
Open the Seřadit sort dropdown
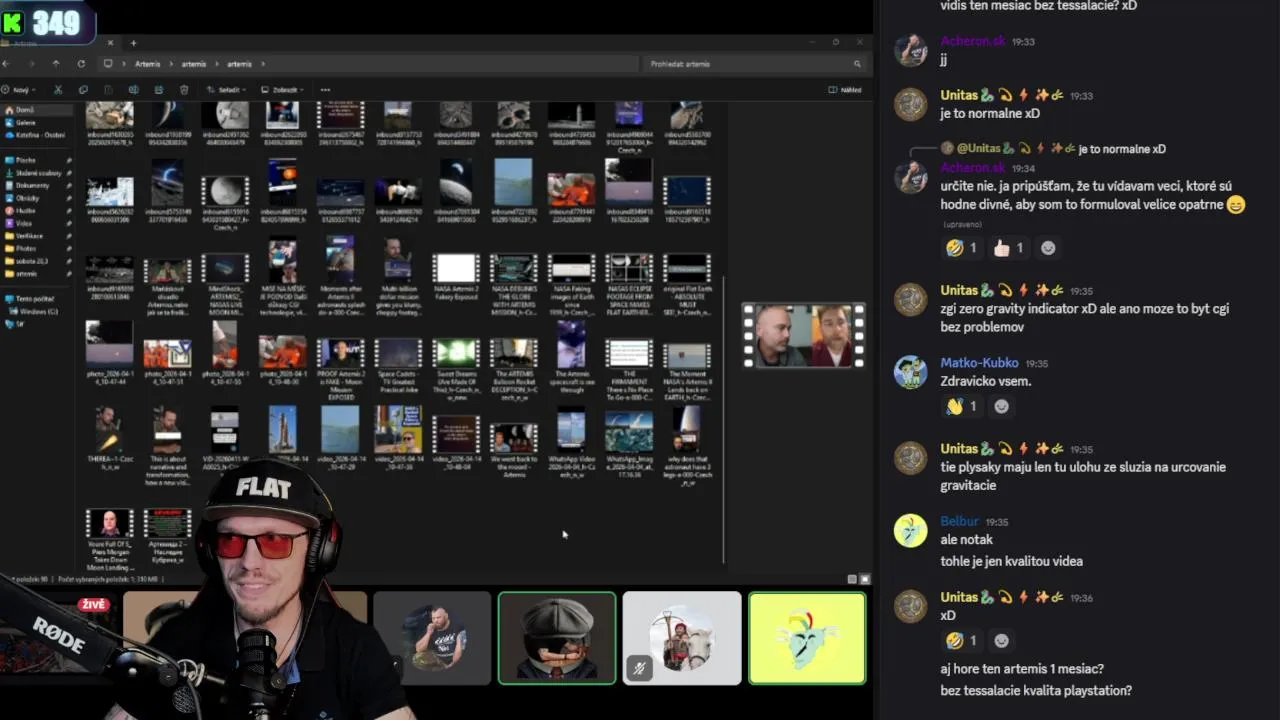227,90
